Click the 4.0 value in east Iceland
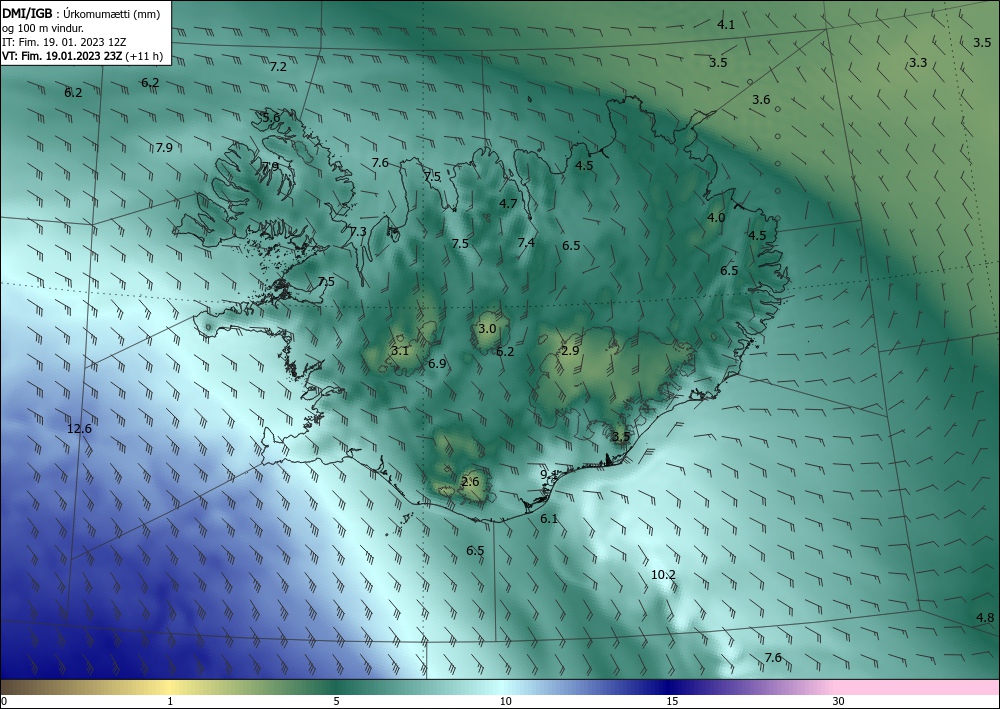The image size is (1000, 709). point(716,217)
